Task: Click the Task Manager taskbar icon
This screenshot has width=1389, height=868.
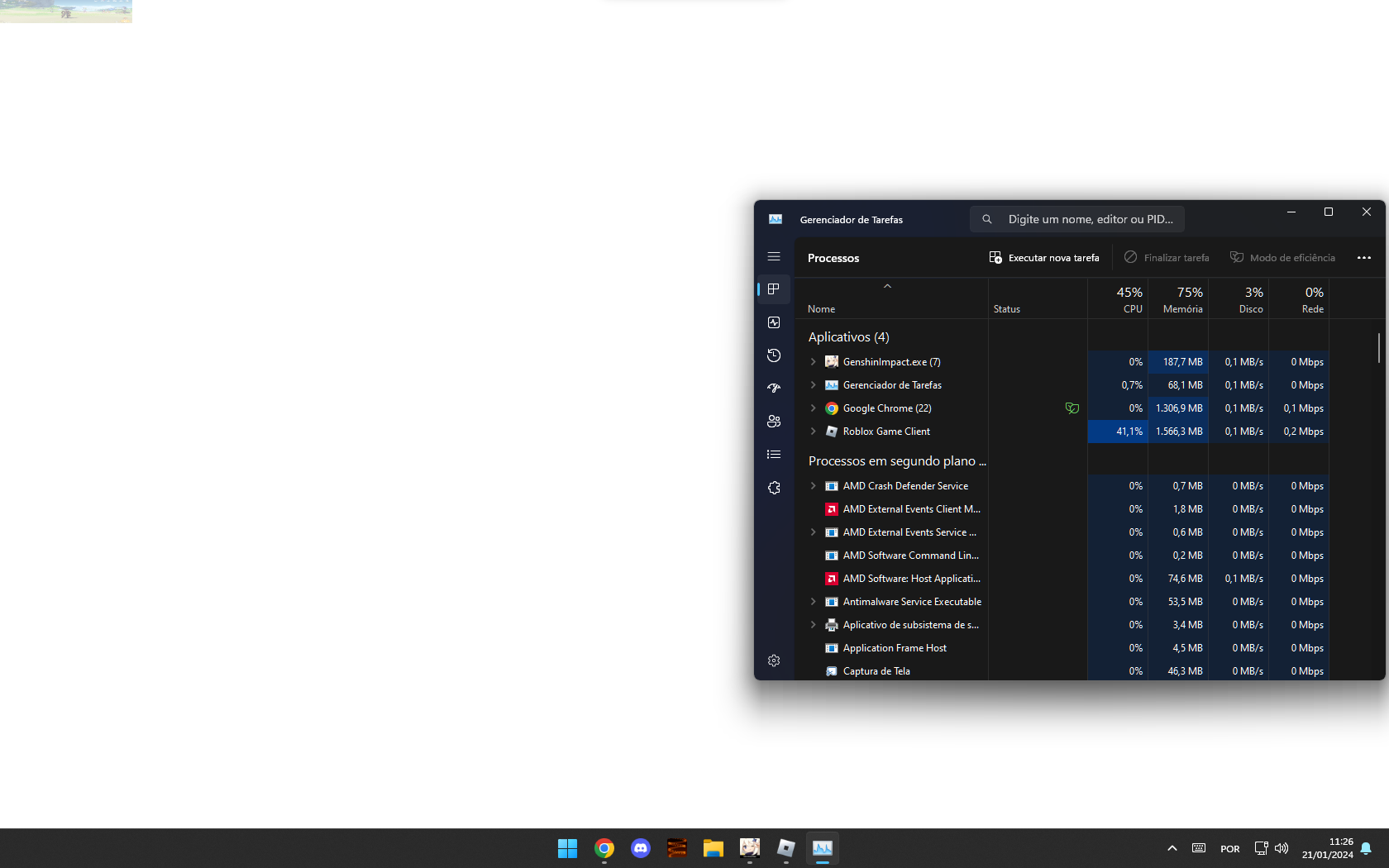Action: 823,848
